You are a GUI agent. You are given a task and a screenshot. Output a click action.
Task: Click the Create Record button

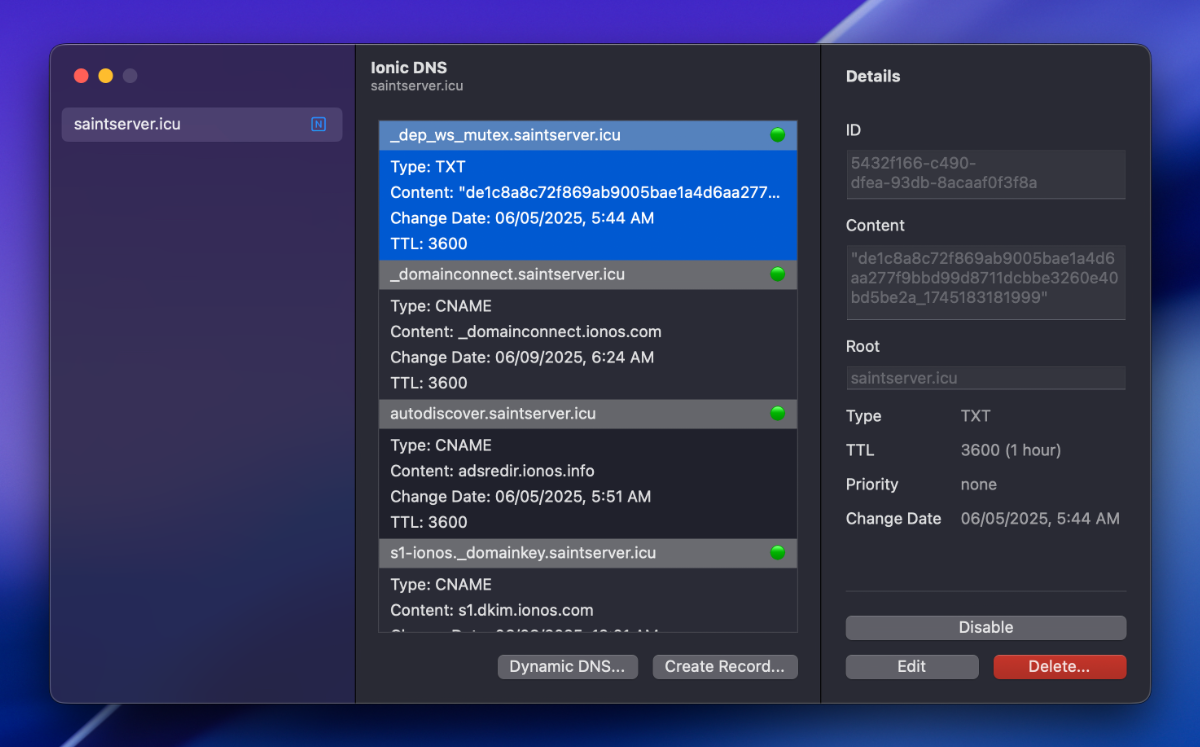pyautogui.click(x=725, y=667)
